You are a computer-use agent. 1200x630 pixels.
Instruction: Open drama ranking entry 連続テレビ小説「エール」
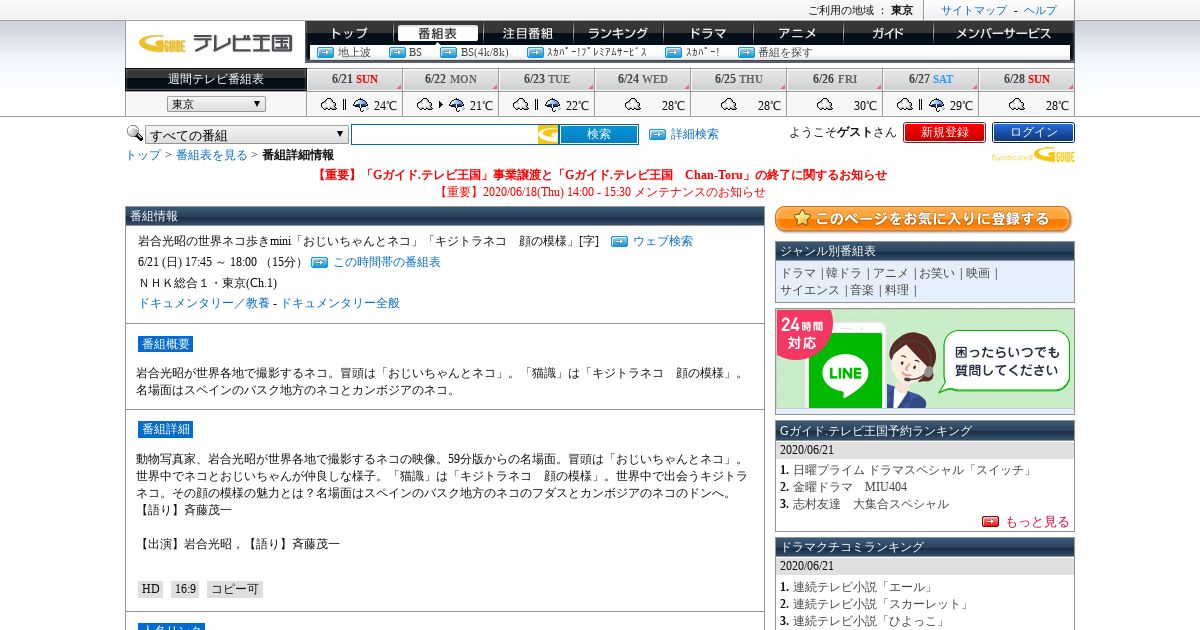coord(864,587)
